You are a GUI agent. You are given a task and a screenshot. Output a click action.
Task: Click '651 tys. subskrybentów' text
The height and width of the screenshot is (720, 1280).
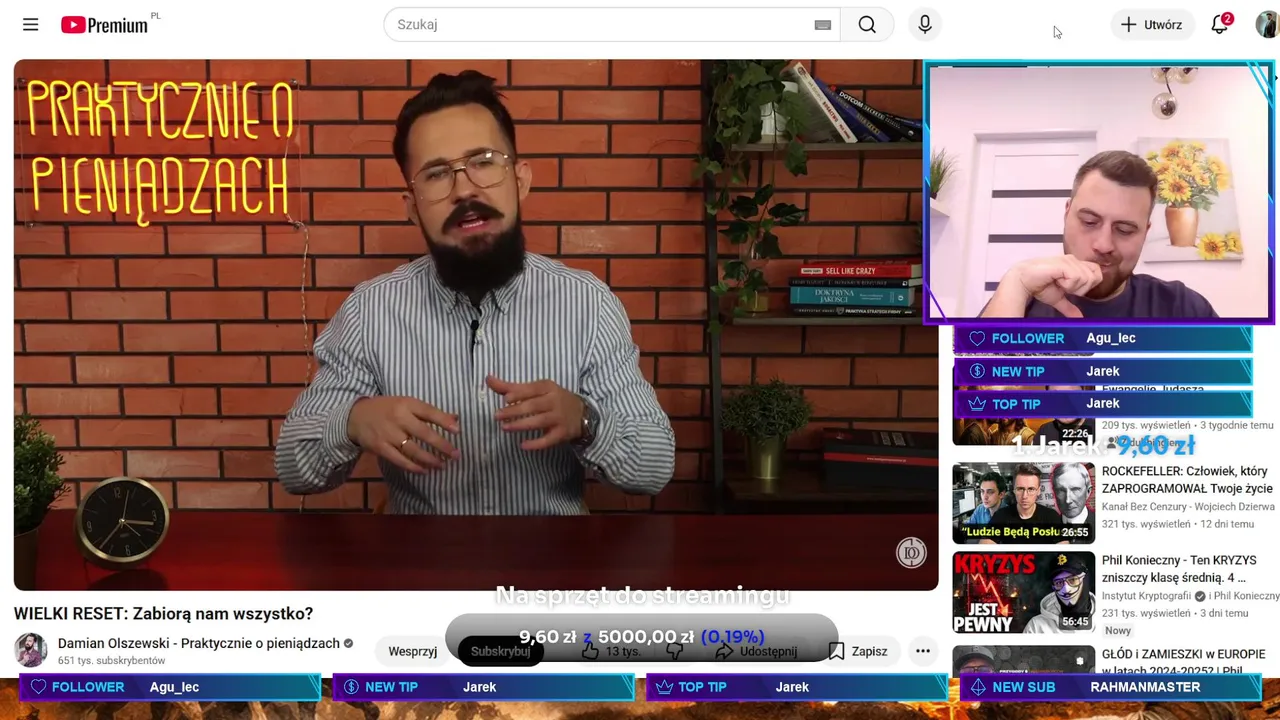[x=111, y=661]
